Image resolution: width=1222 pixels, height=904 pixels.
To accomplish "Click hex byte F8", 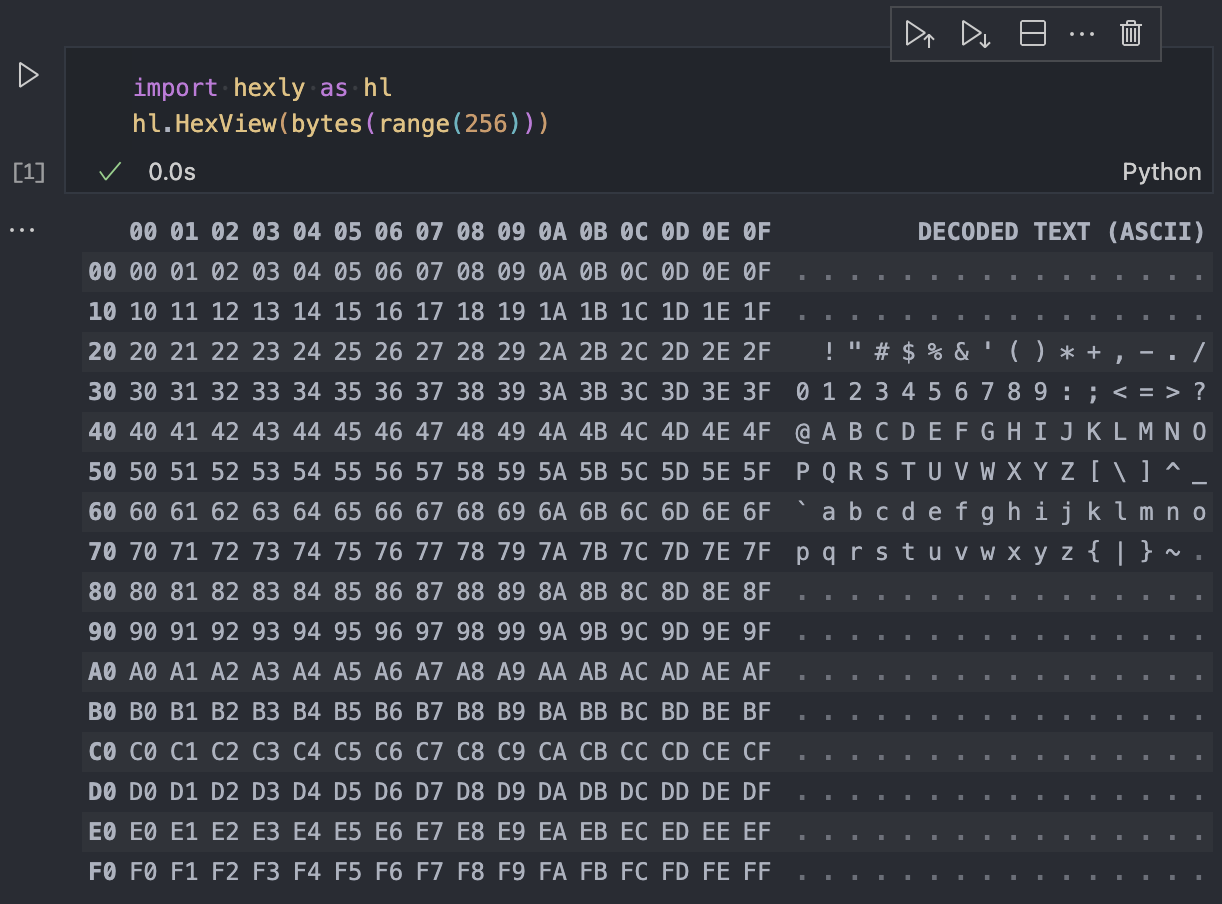I will click(470, 872).
